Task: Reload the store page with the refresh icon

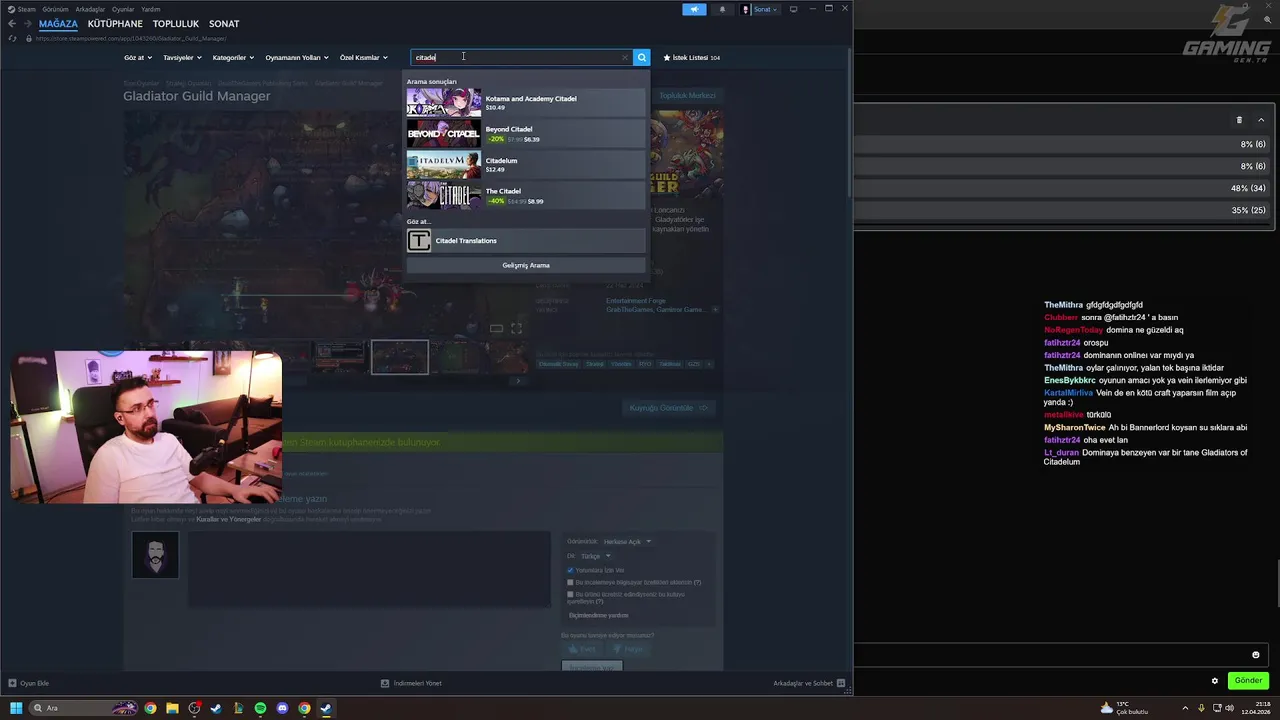Action: click(x=12, y=38)
